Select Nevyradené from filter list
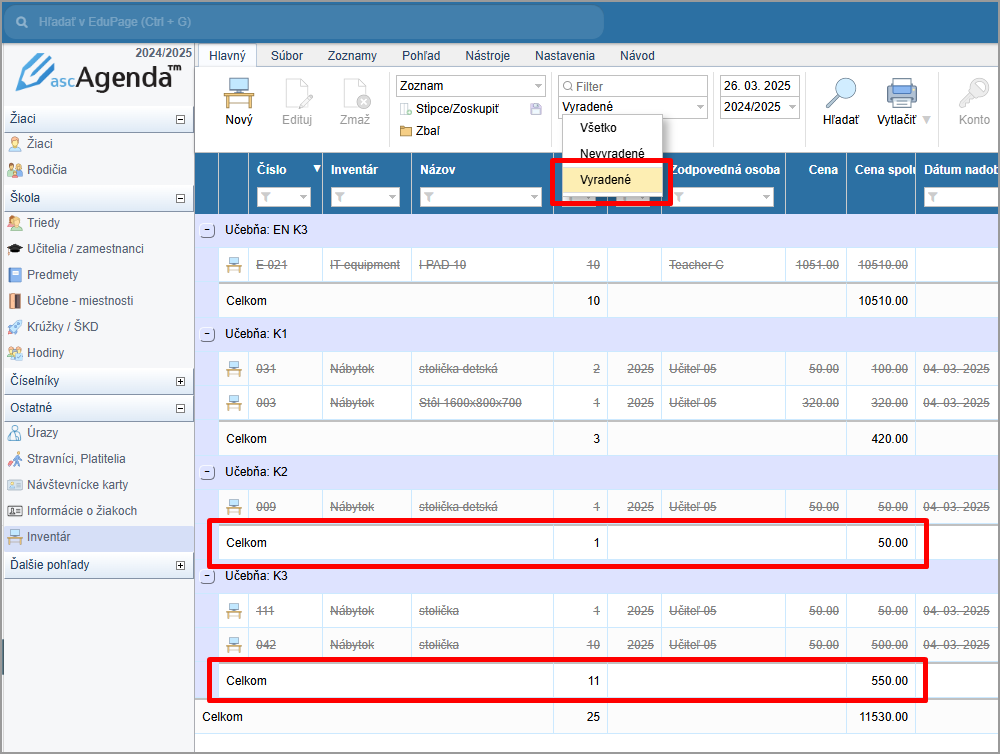Image resolution: width=1000 pixels, height=754 pixels. (612, 154)
